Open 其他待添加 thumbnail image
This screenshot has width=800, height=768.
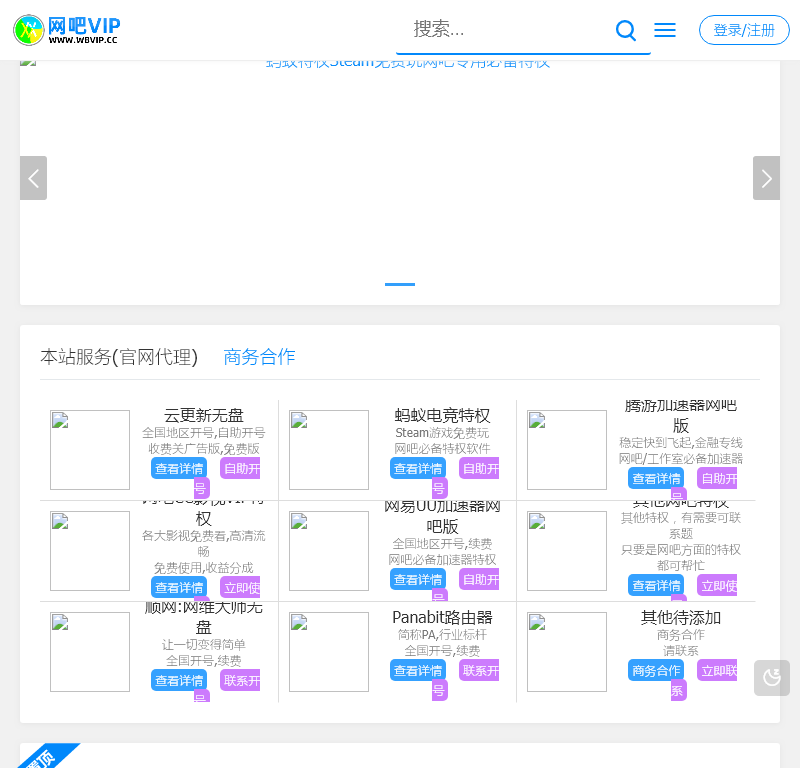(x=567, y=652)
